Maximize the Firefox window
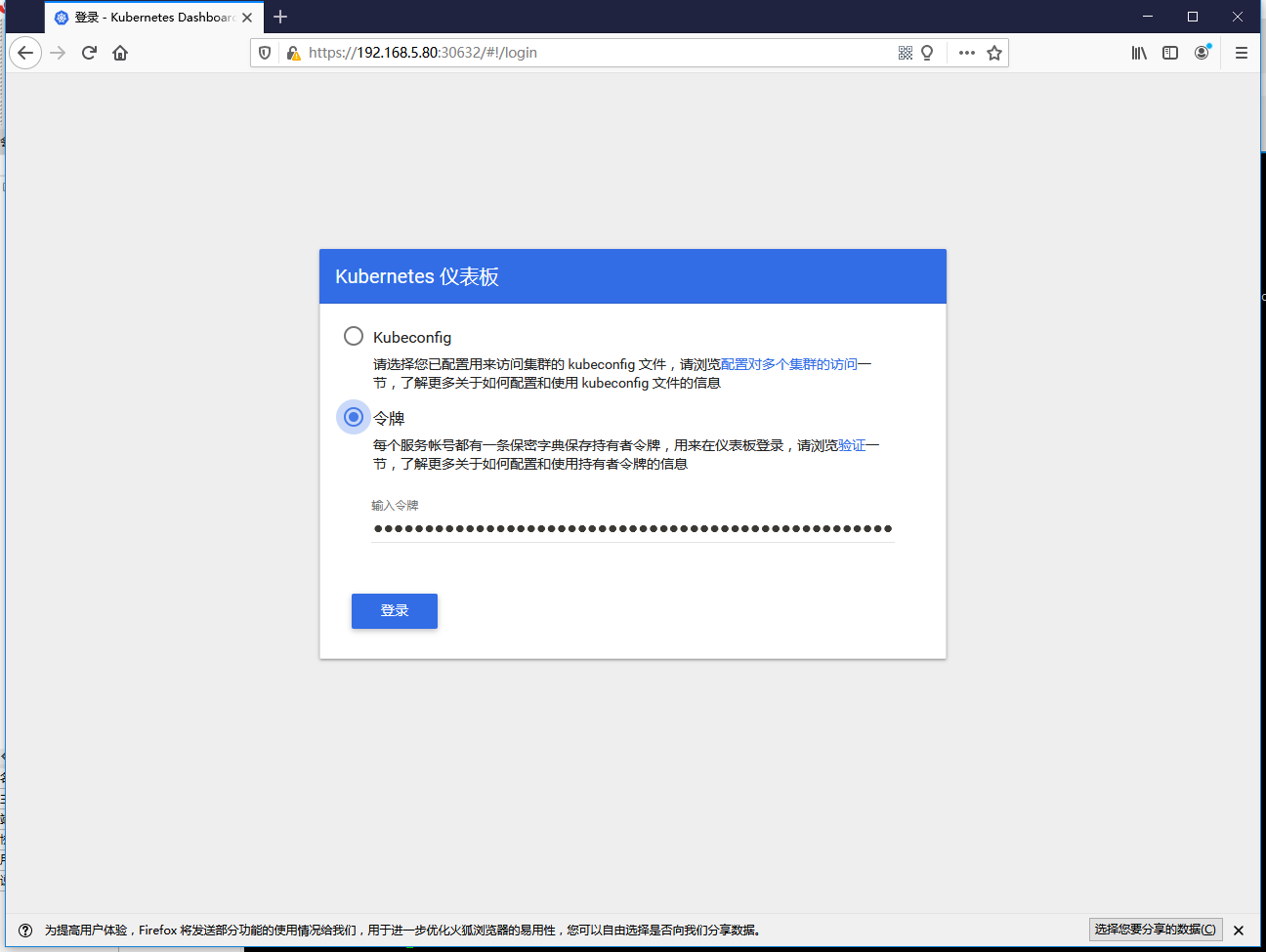1266x952 pixels. coord(1193,17)
